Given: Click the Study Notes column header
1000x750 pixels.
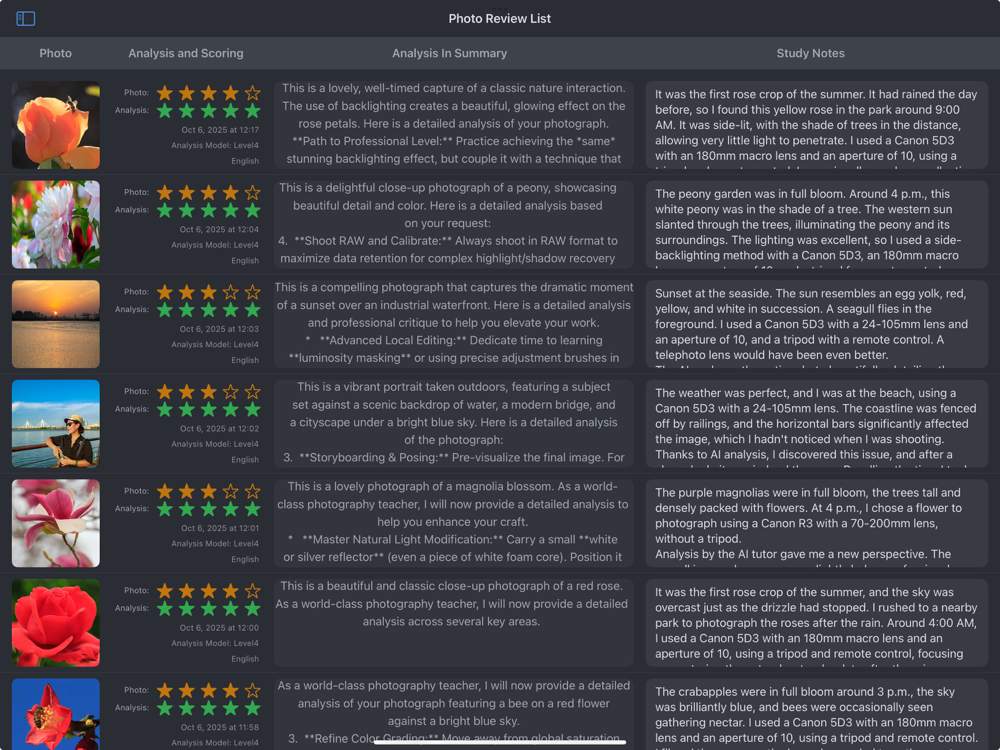Looking at the screenshot, I should pos(811,54).
